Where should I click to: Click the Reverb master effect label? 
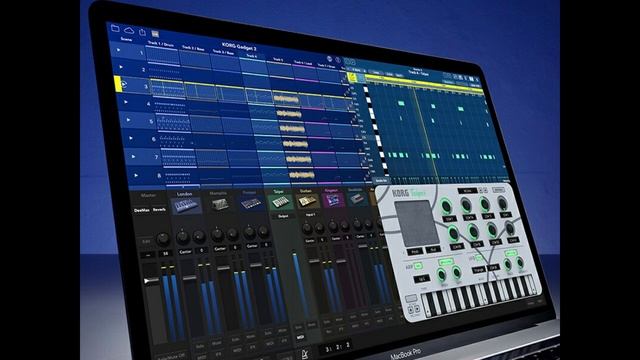click(159, 210)
